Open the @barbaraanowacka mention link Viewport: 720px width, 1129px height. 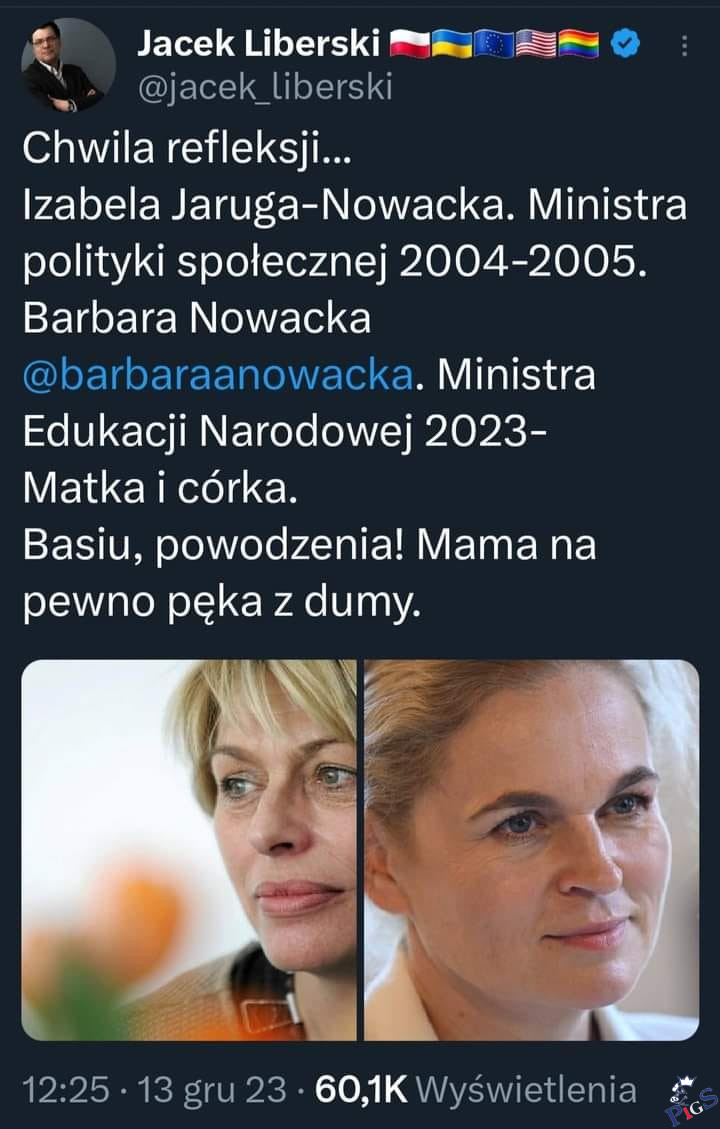tap(217, 375)
